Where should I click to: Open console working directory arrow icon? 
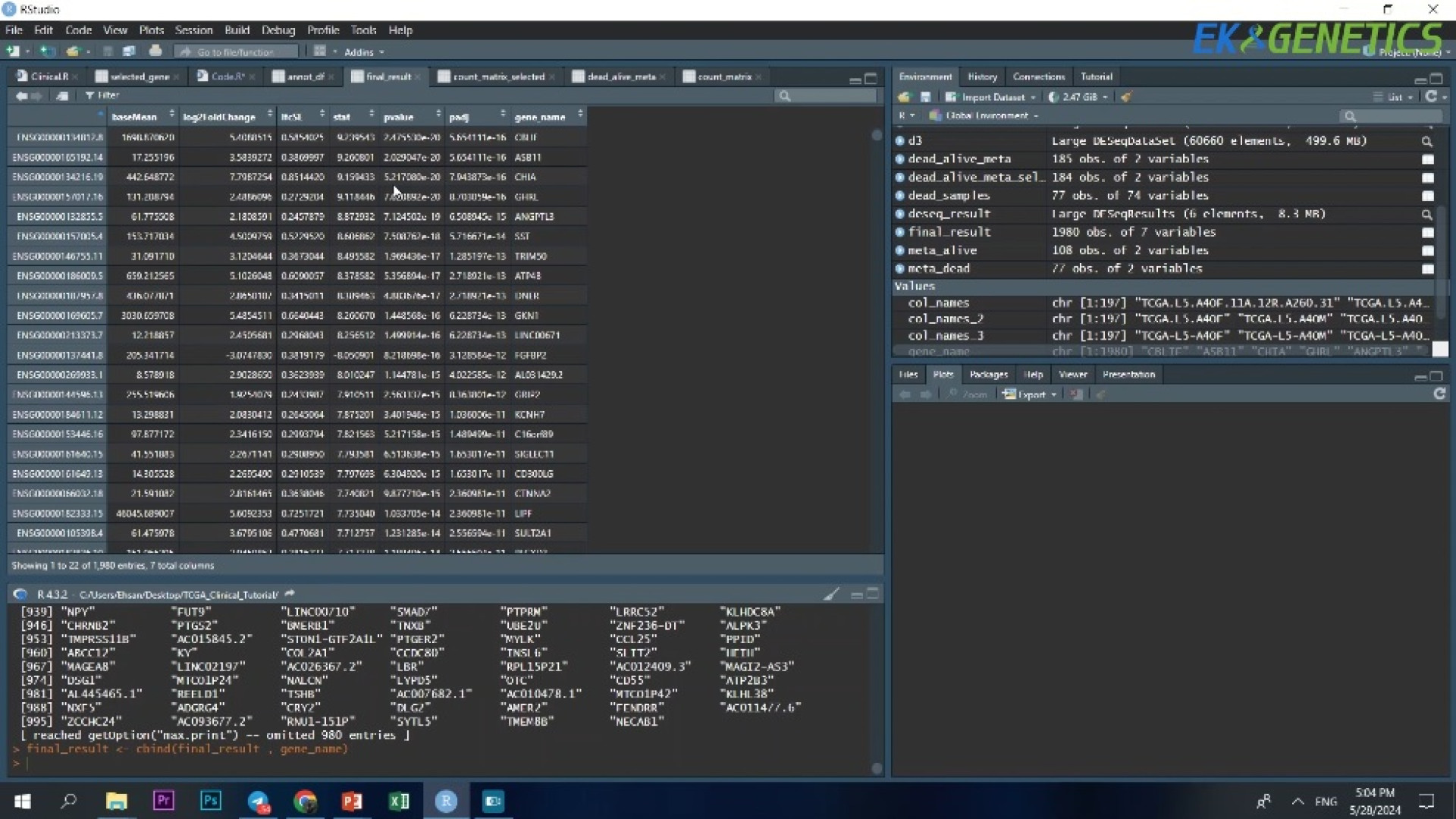(x=290, y=595)
